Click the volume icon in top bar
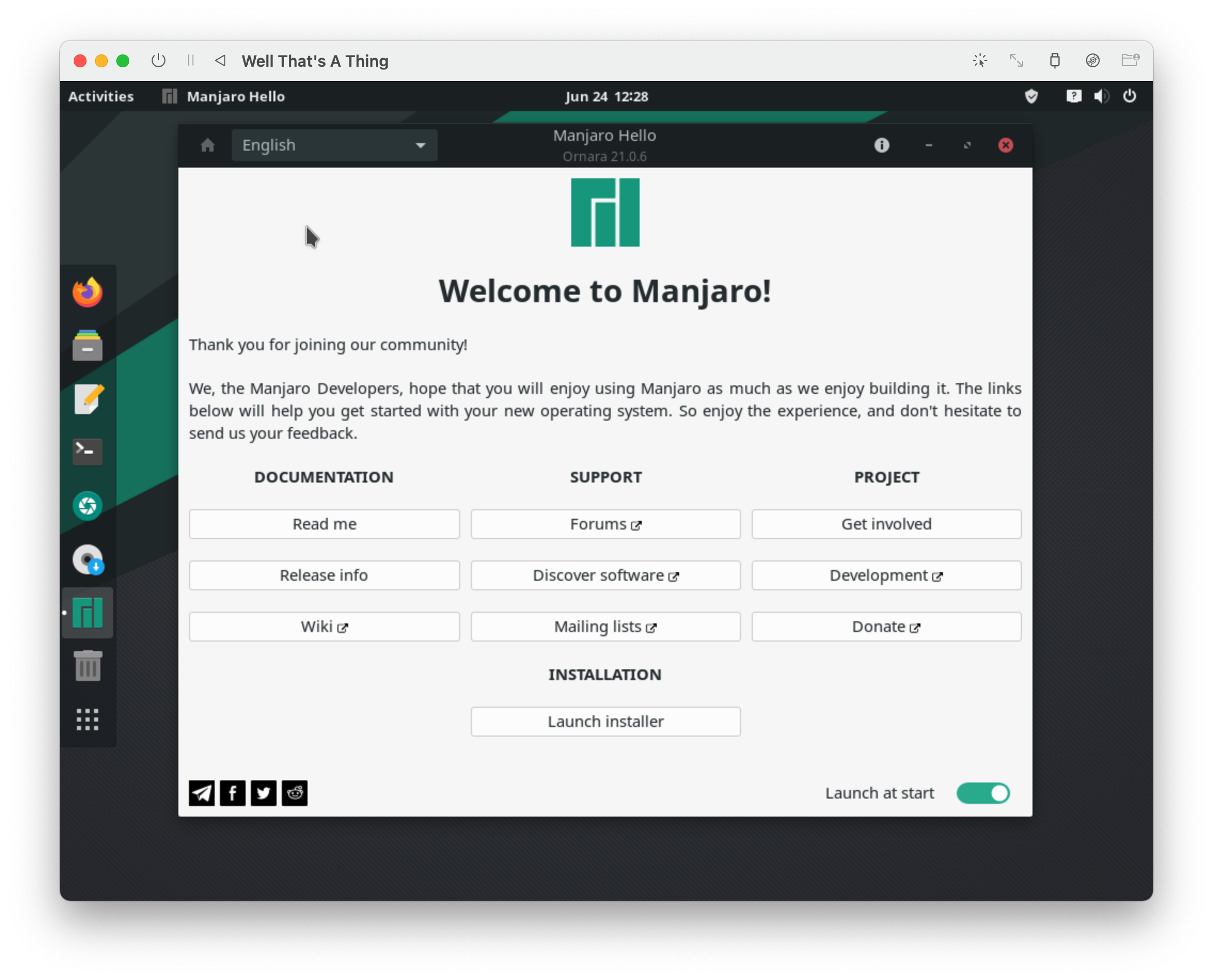The image size is (1213, 980). (1101, 96)
